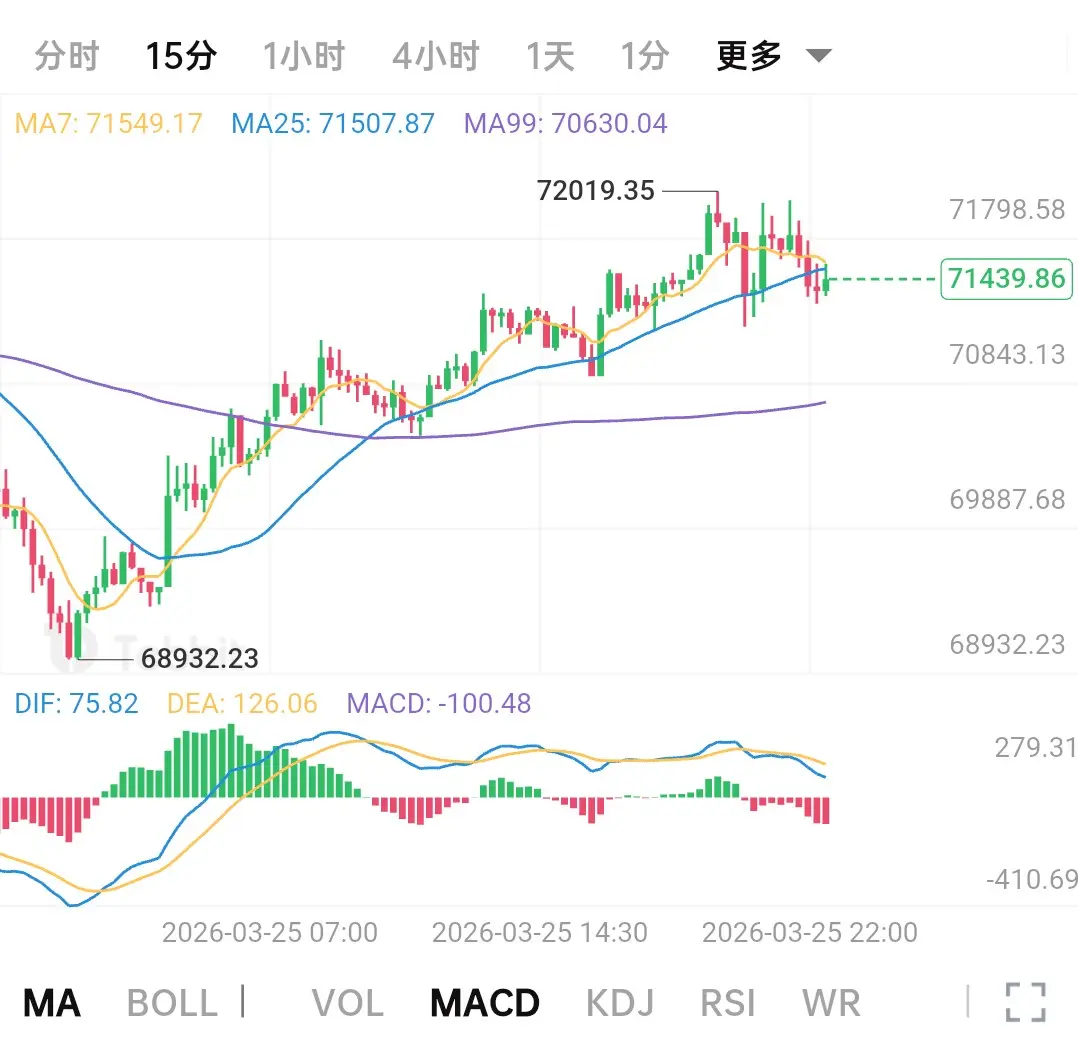
Task: Click the -410.69 MACD axis label
Action: (1032, 879)
